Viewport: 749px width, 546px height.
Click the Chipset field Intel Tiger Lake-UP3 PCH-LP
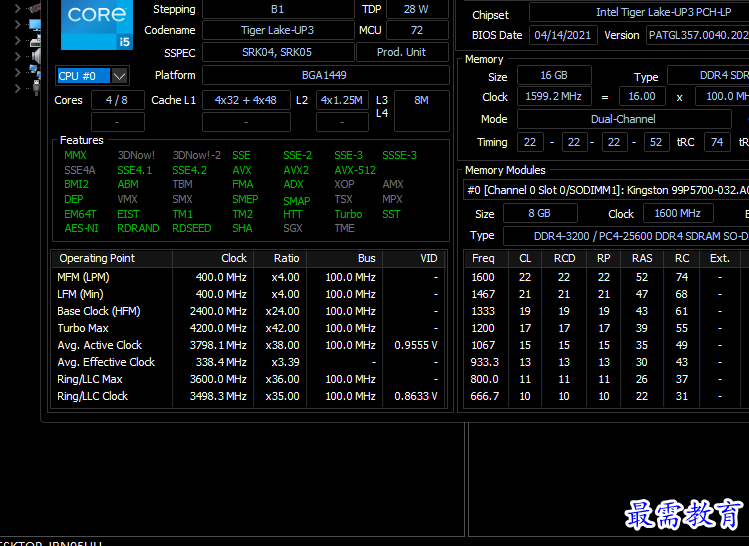(x=639, y=12)
